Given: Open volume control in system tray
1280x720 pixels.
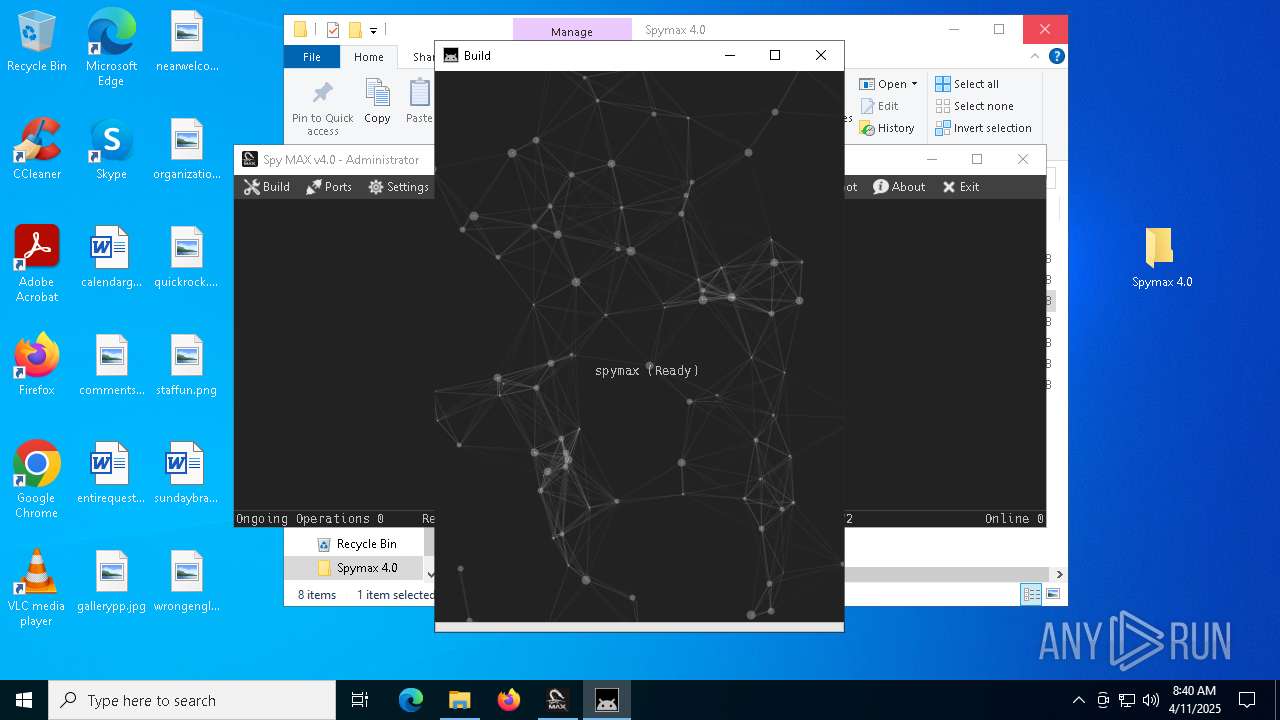Looking at the screenshot, I should tap(1150, 700).
